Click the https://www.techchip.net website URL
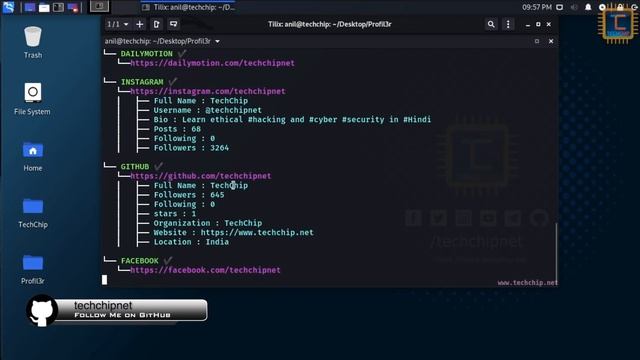This screenshot has width=640, height=360. pos(257,233)
